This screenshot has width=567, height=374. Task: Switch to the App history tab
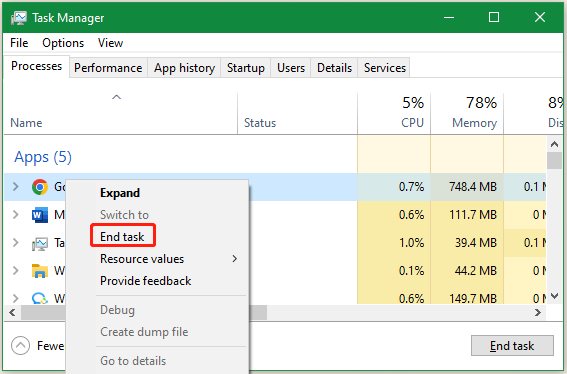184,68
